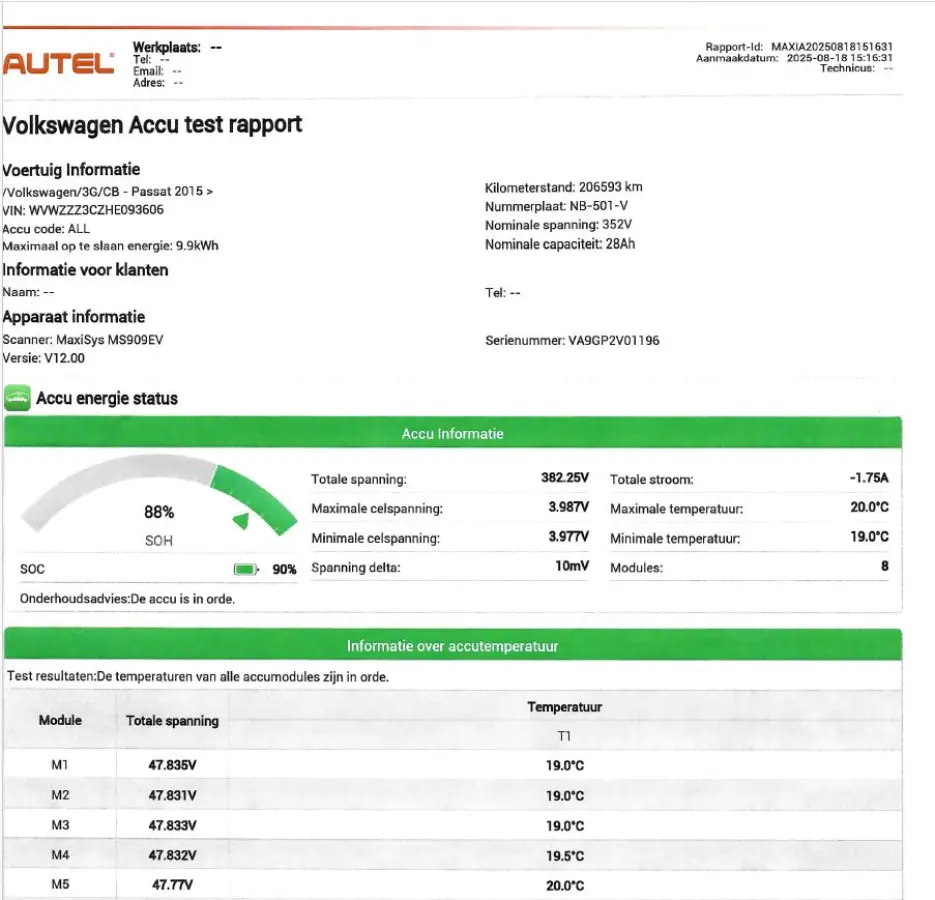
Task: Click the VIN WVWZZZ3CZHE093606
Action: pyautogui.click(x=83, y=210)
